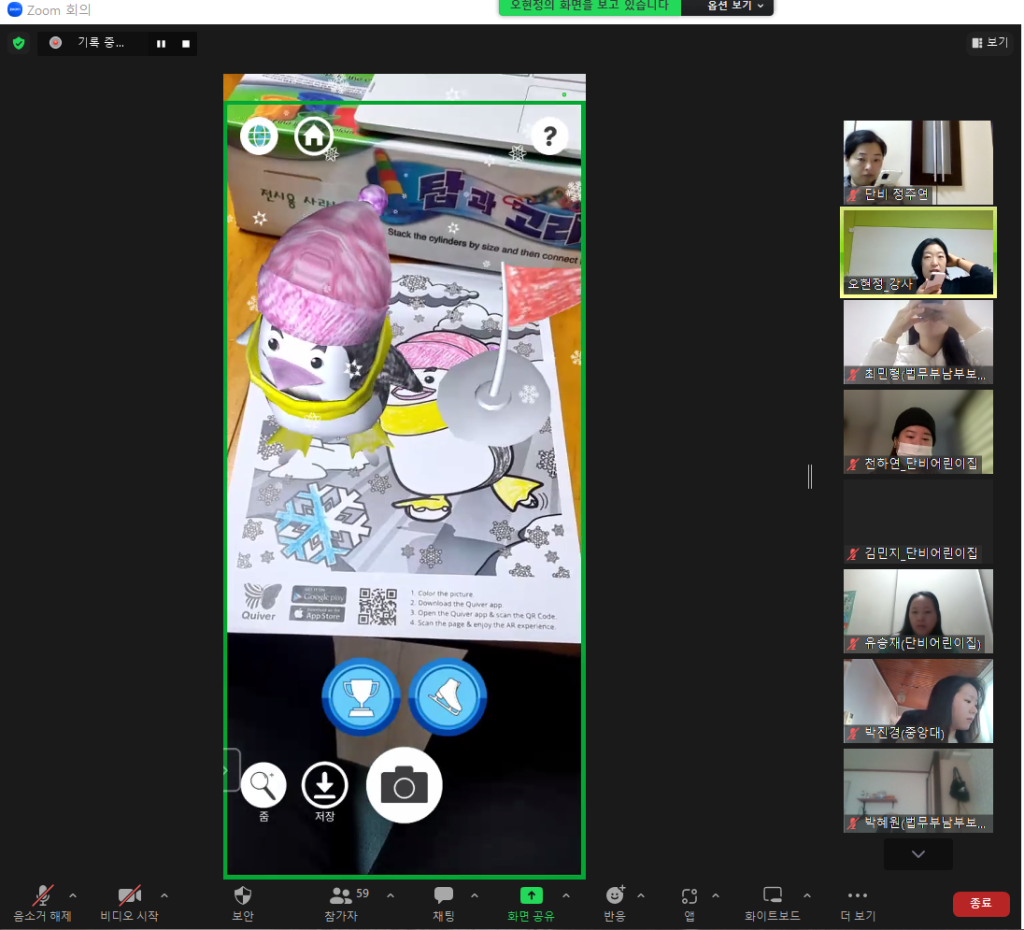The image size is (1024, 930).
Task: Open the 보안 security menu
Action: tap(243, 904)
